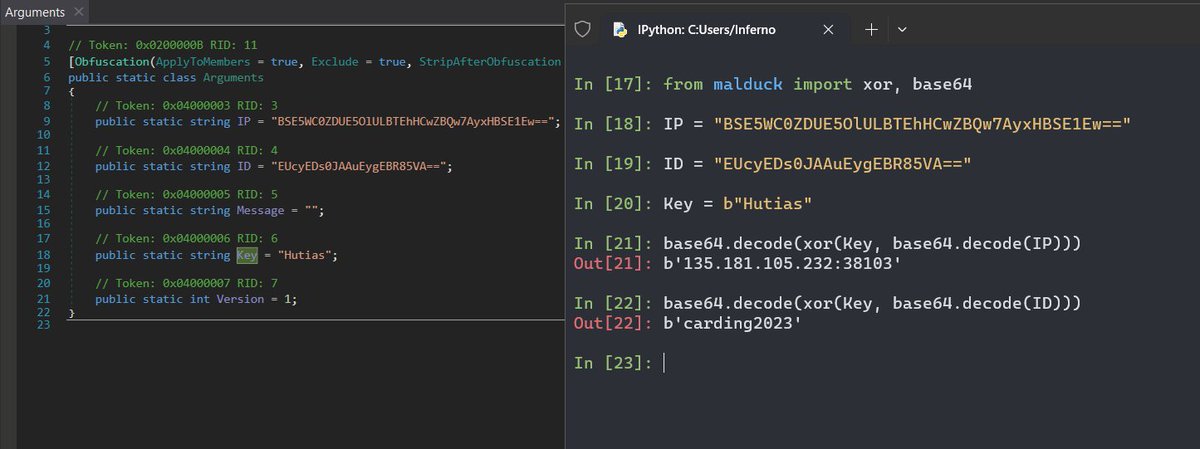Click the Arguments class name in code
Viewport: 1200px width, 449px height.
(233, 77)
